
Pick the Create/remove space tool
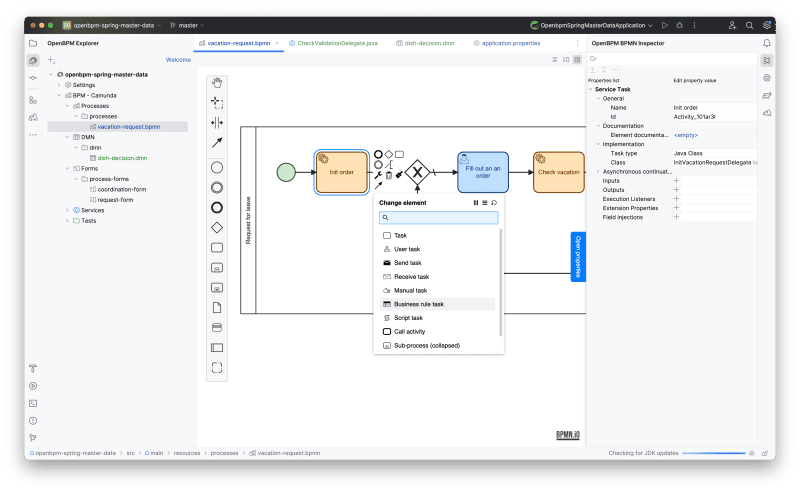point(217,122)
